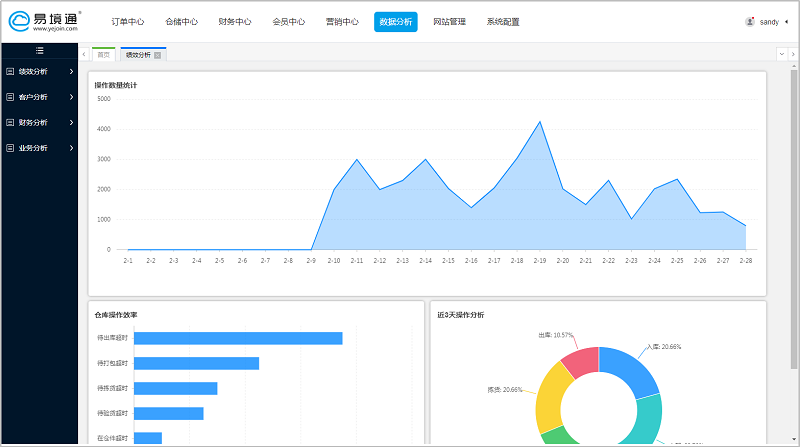The image size is (800, 447).
Task: Expand the 业务分析 sidebar chevron
Action: click(71, 148)
